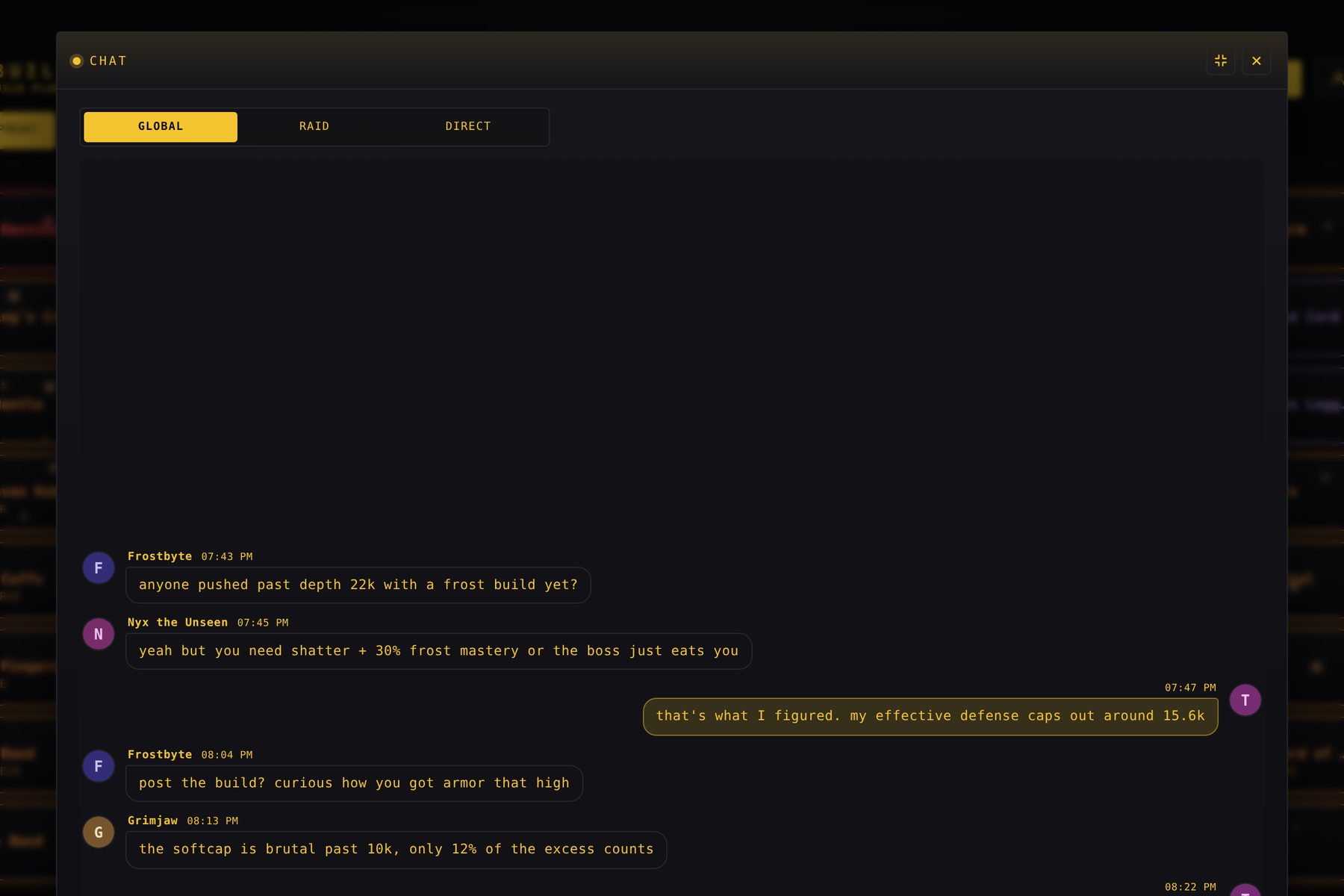Click the T avatar on the 07:47 PM message
This screenshot has height=896, width=1344.
(1245, 700)
